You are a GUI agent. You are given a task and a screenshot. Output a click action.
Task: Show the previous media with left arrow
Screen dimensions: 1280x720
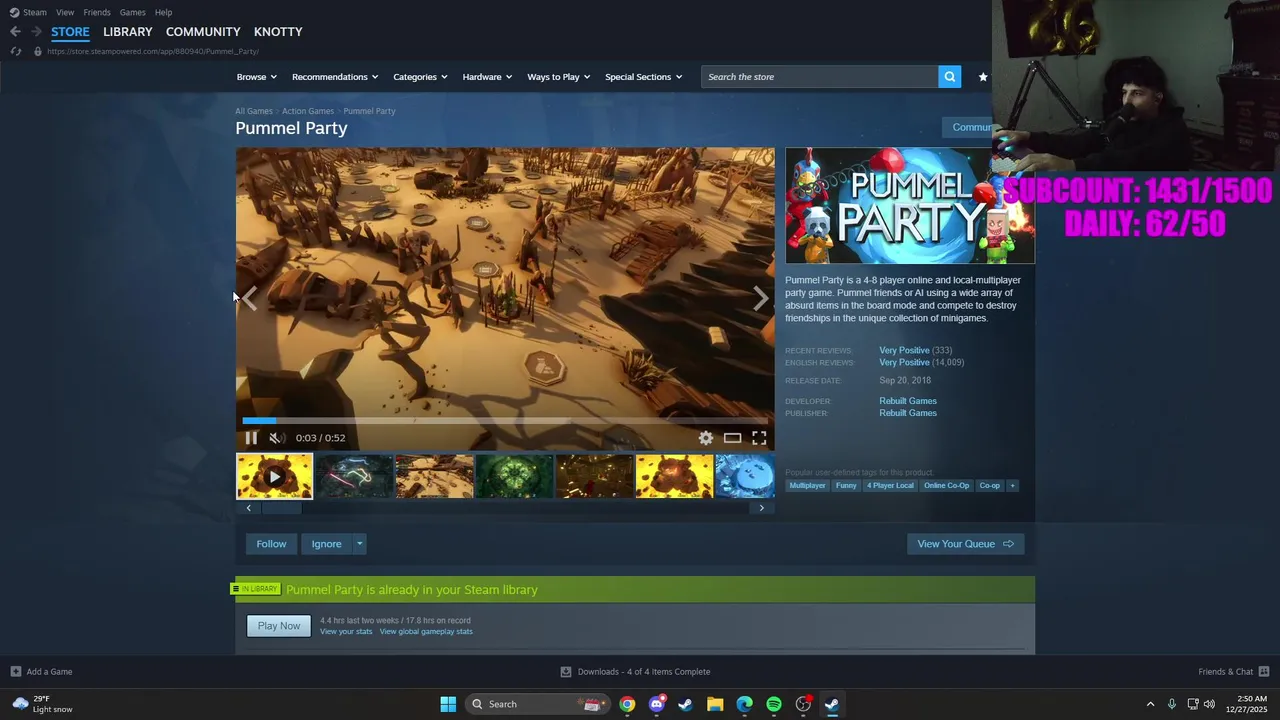click(249, 298)
